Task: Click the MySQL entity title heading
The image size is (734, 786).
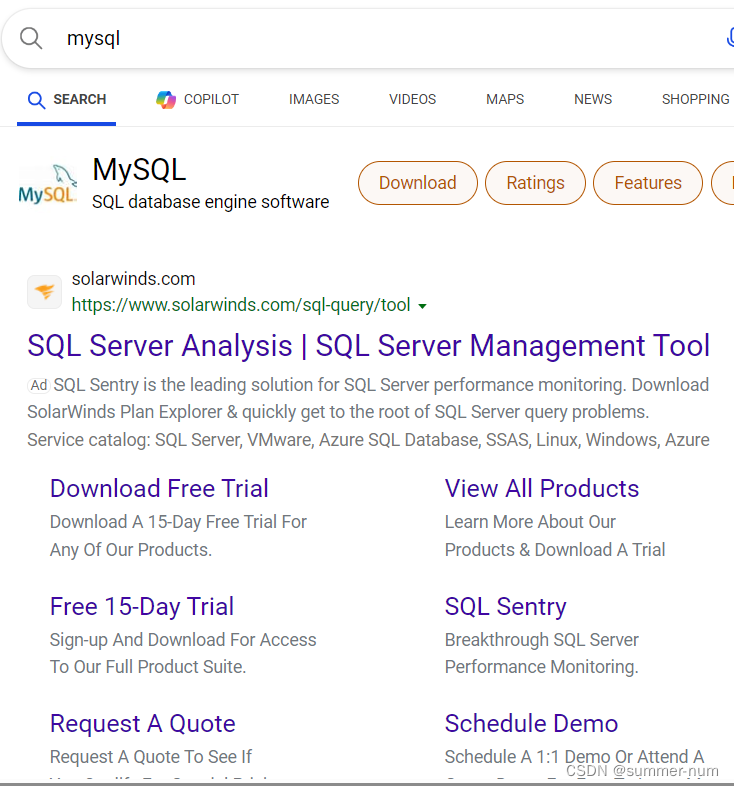Action: coord(139,169)
